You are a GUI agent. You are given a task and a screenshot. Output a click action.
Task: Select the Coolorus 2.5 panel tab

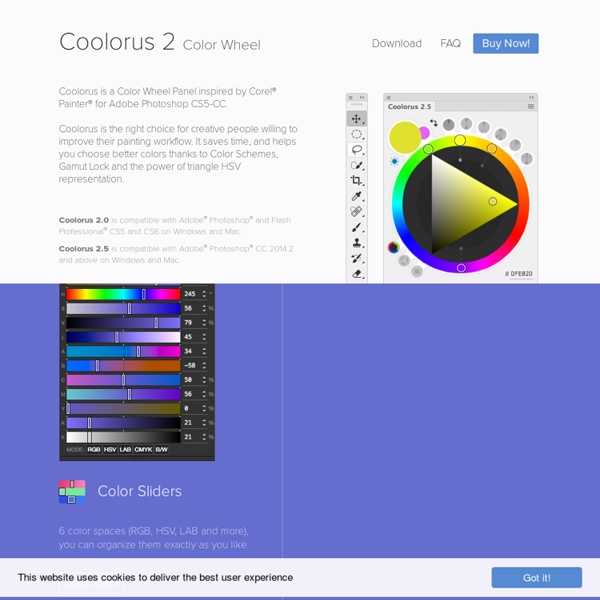(x=409, y=106)
